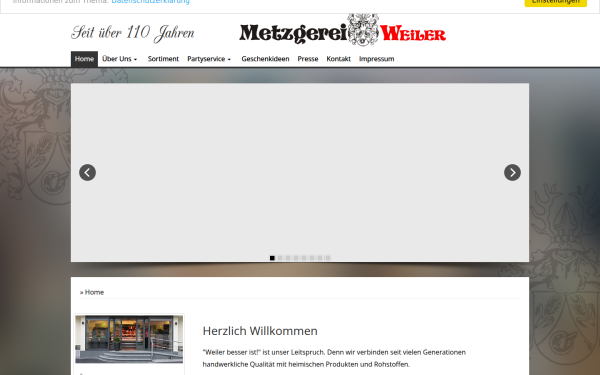This screenshot has width=600, height=375.
Task: Jump to the last slider pagination dot
Action: (328, 258)
